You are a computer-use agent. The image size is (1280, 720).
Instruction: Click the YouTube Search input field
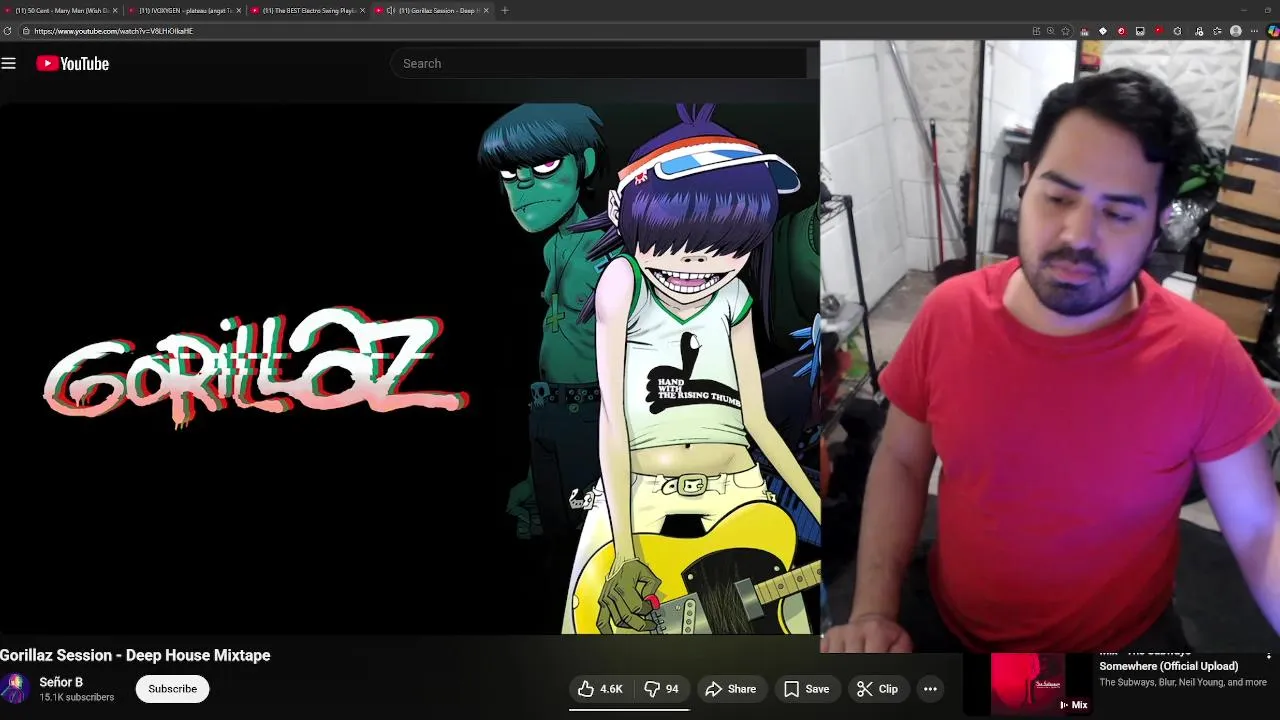(x=600, y=63)
